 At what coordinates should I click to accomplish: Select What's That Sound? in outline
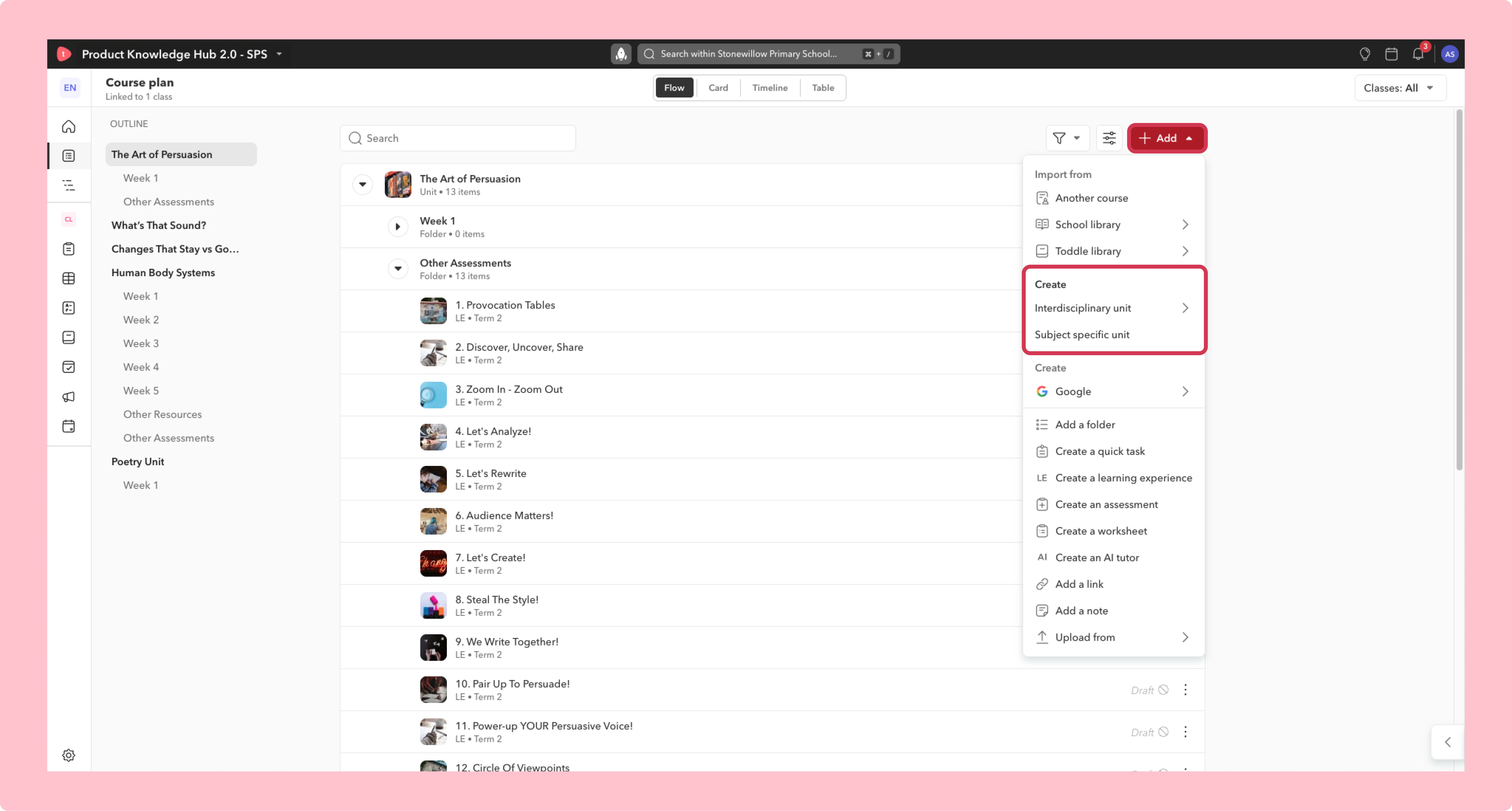(x=158, y=225)
